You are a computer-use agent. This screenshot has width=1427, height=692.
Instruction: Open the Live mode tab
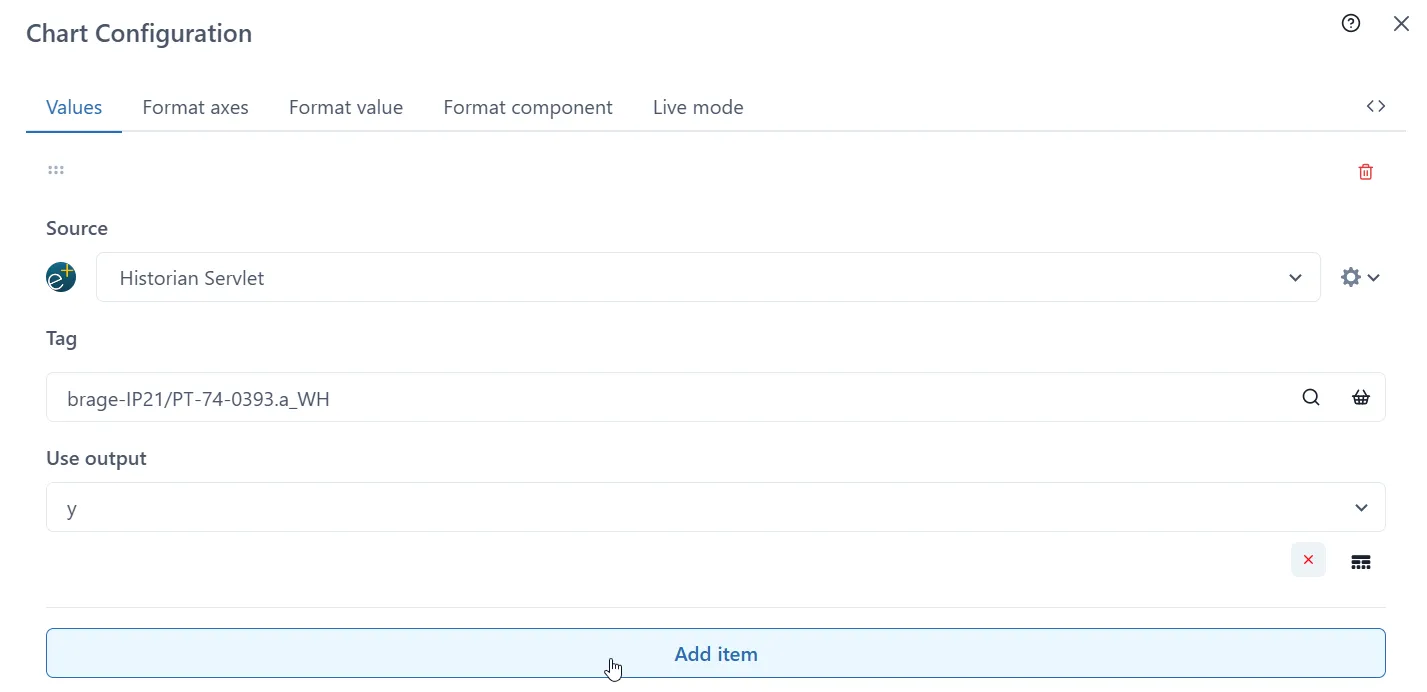pos(697,107)
